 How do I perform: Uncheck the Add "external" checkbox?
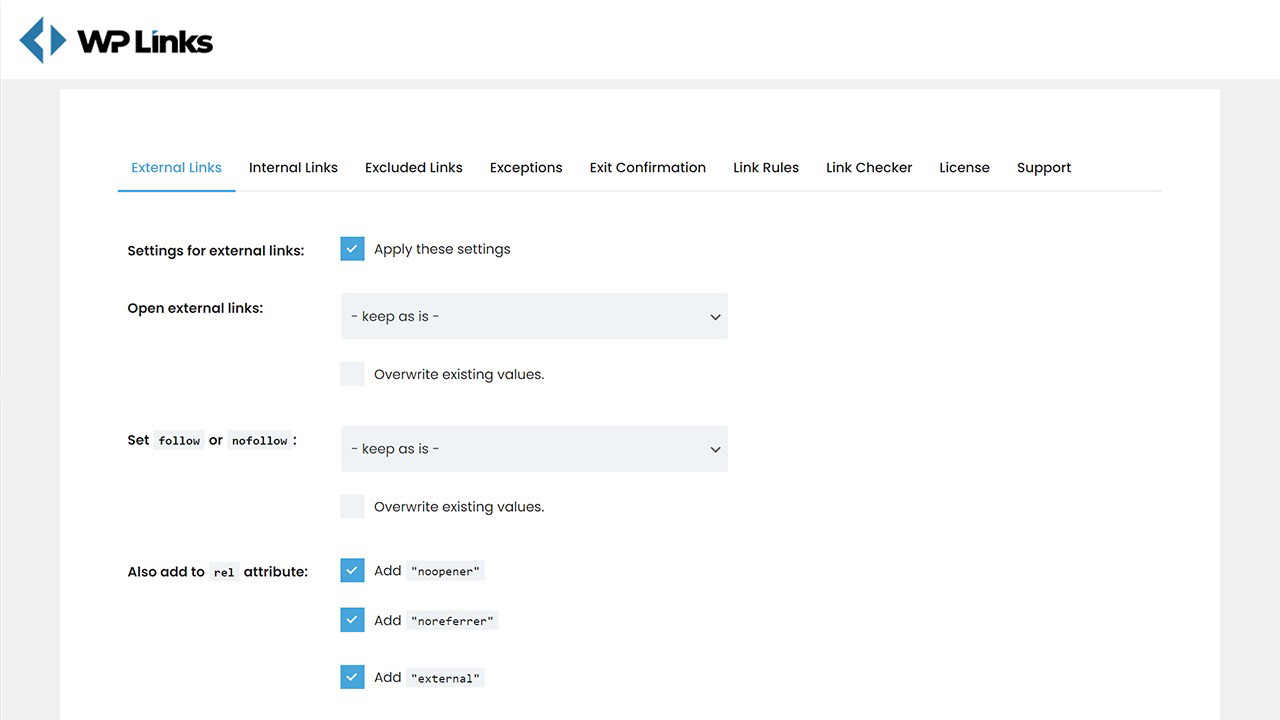click(352, 677)
